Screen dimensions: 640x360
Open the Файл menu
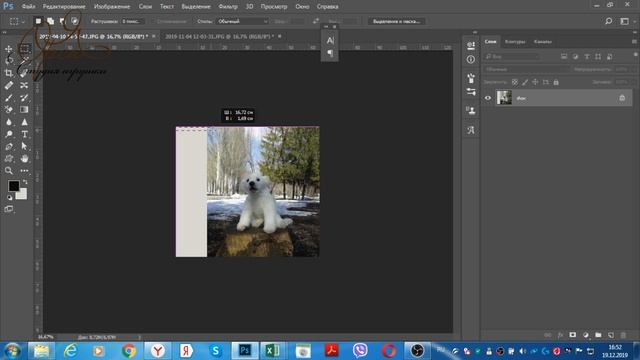[x=28, y=7]
